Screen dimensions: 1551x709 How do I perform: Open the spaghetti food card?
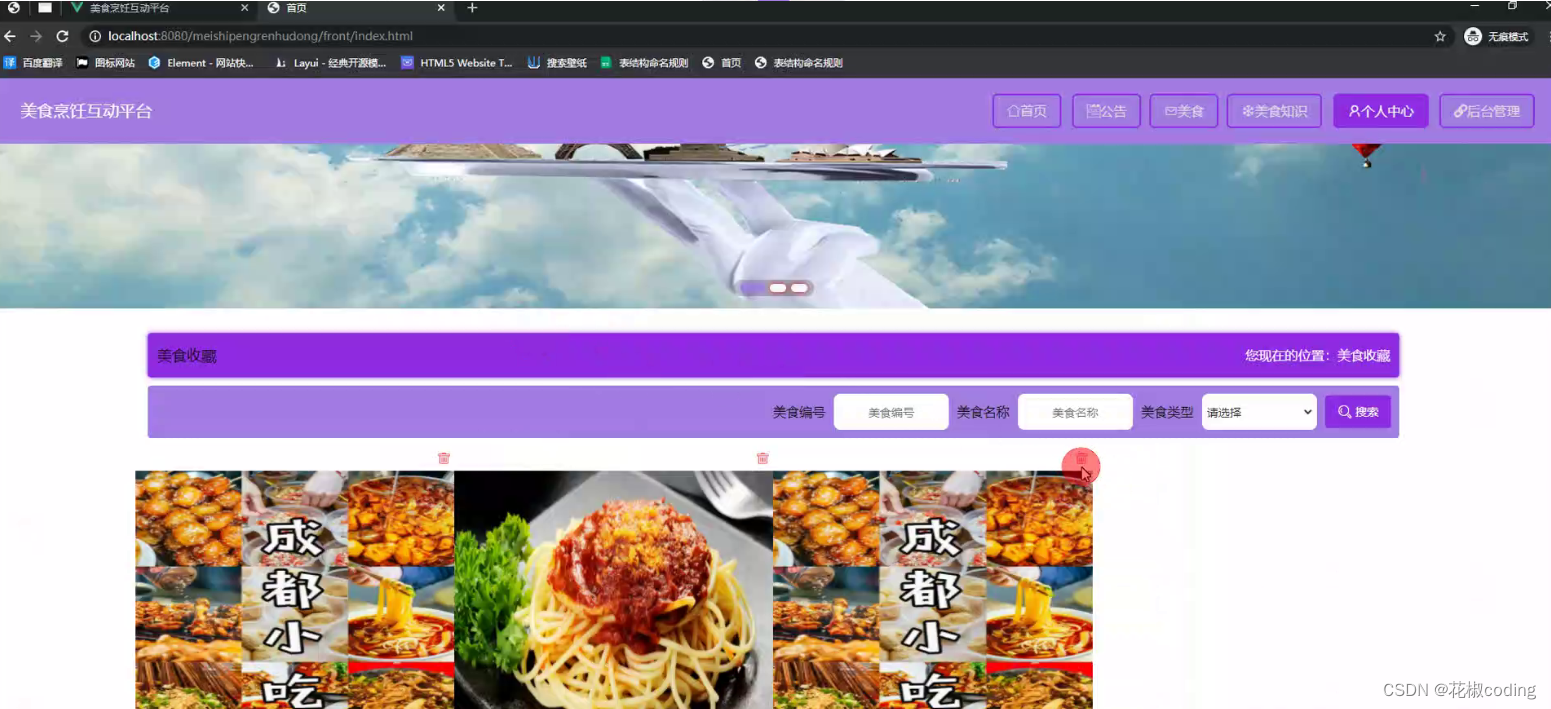613,590
